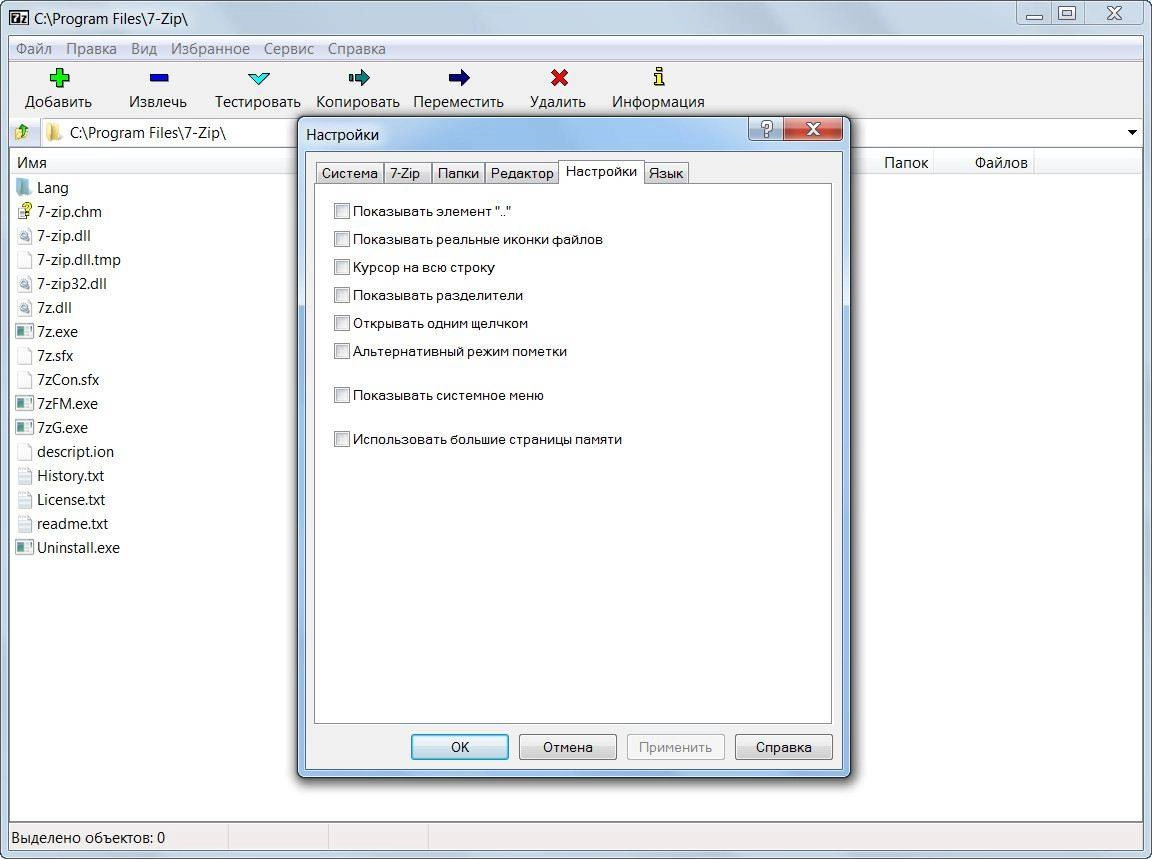
Task: Check Показывать разделители option
Action: tap(342, 295)
